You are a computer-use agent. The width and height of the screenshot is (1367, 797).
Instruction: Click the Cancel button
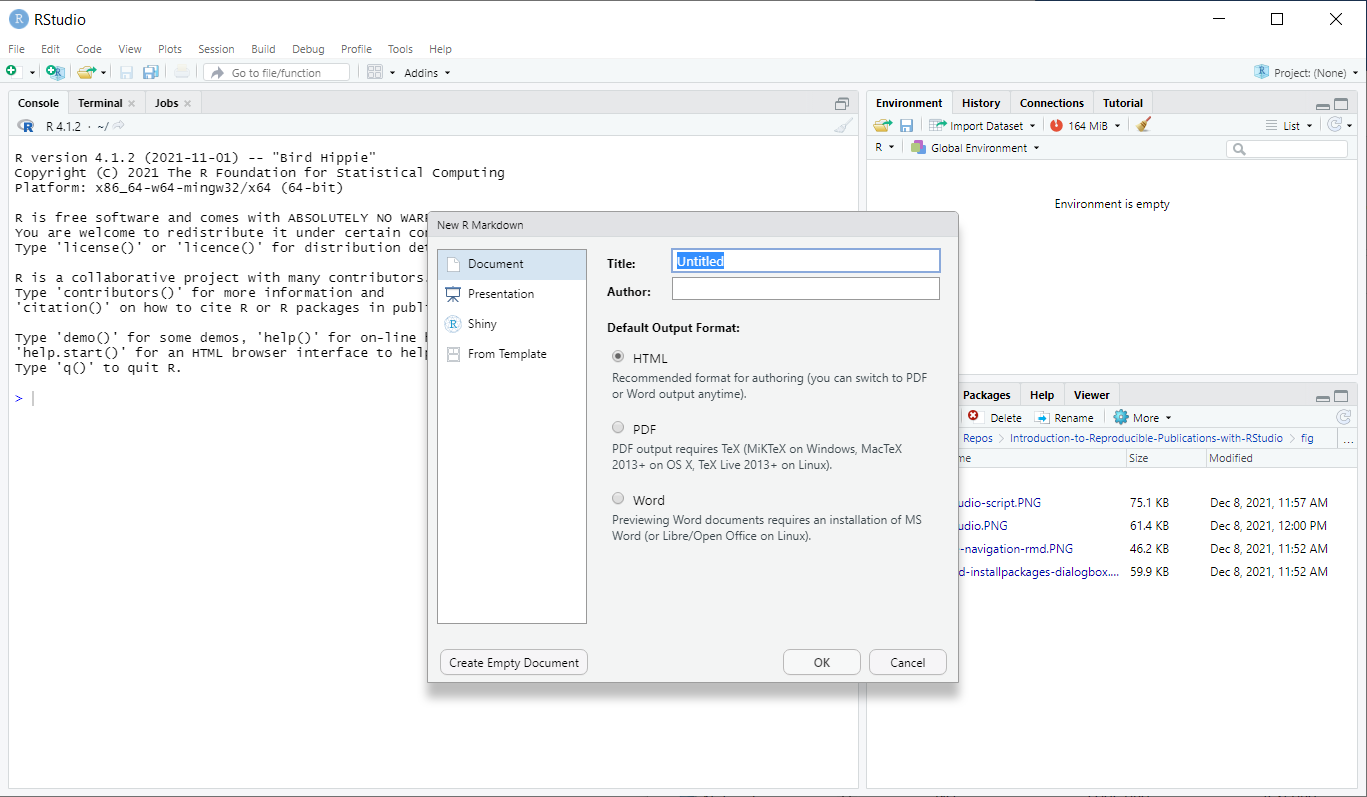click(908, 662)
